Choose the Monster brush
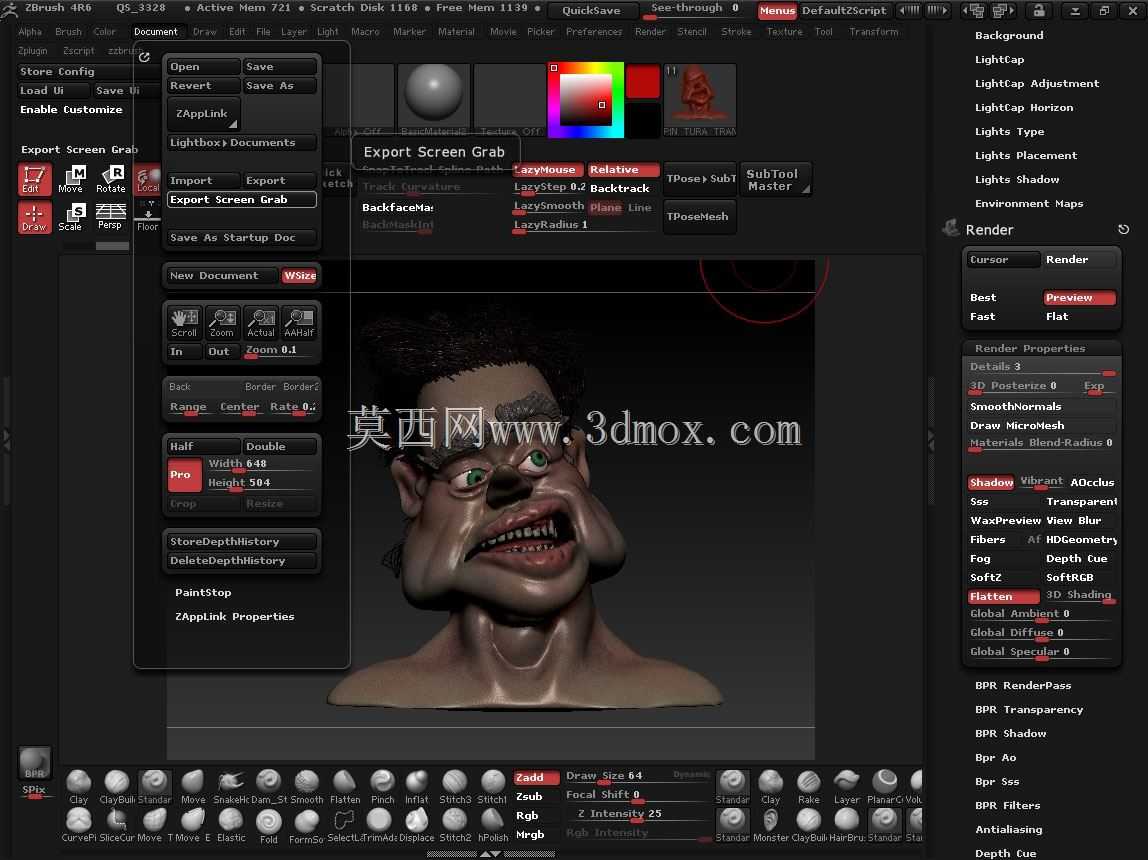 771,825
